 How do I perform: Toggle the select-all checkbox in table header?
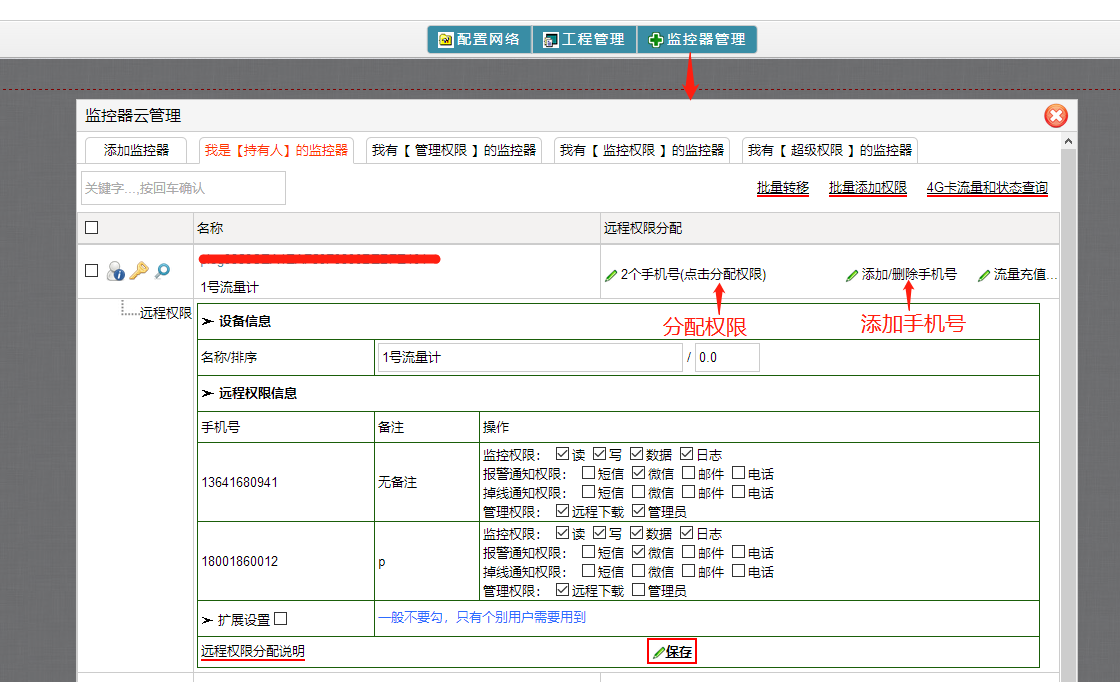[92, 228]
